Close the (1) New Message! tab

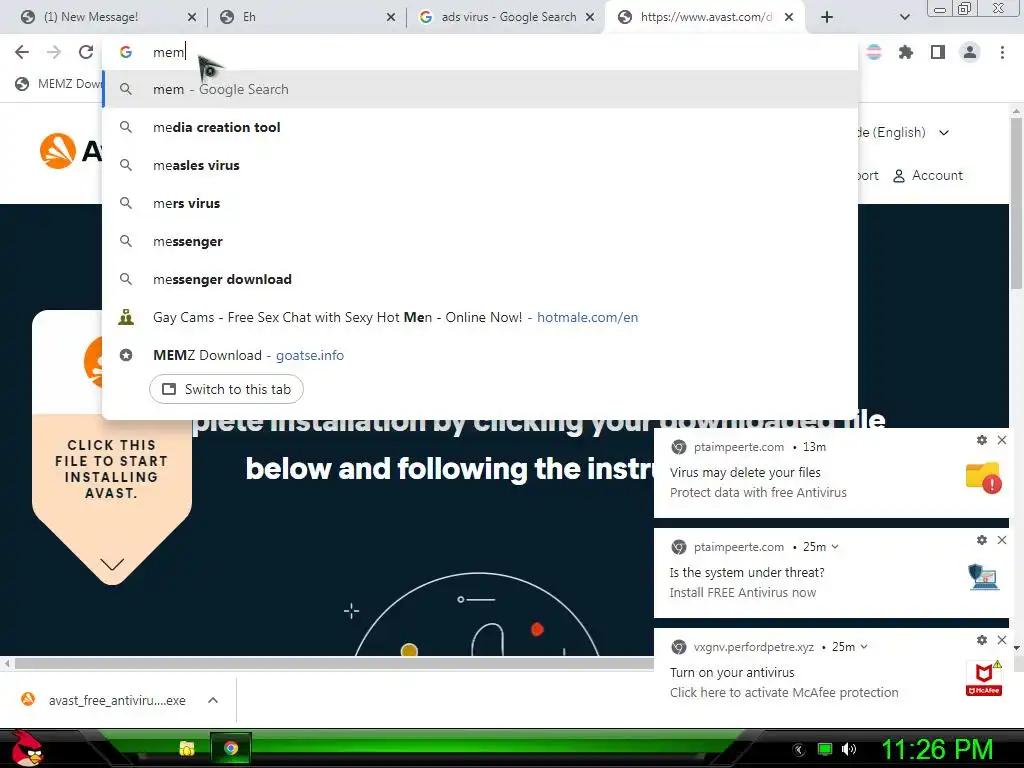[x=192, y=17]
